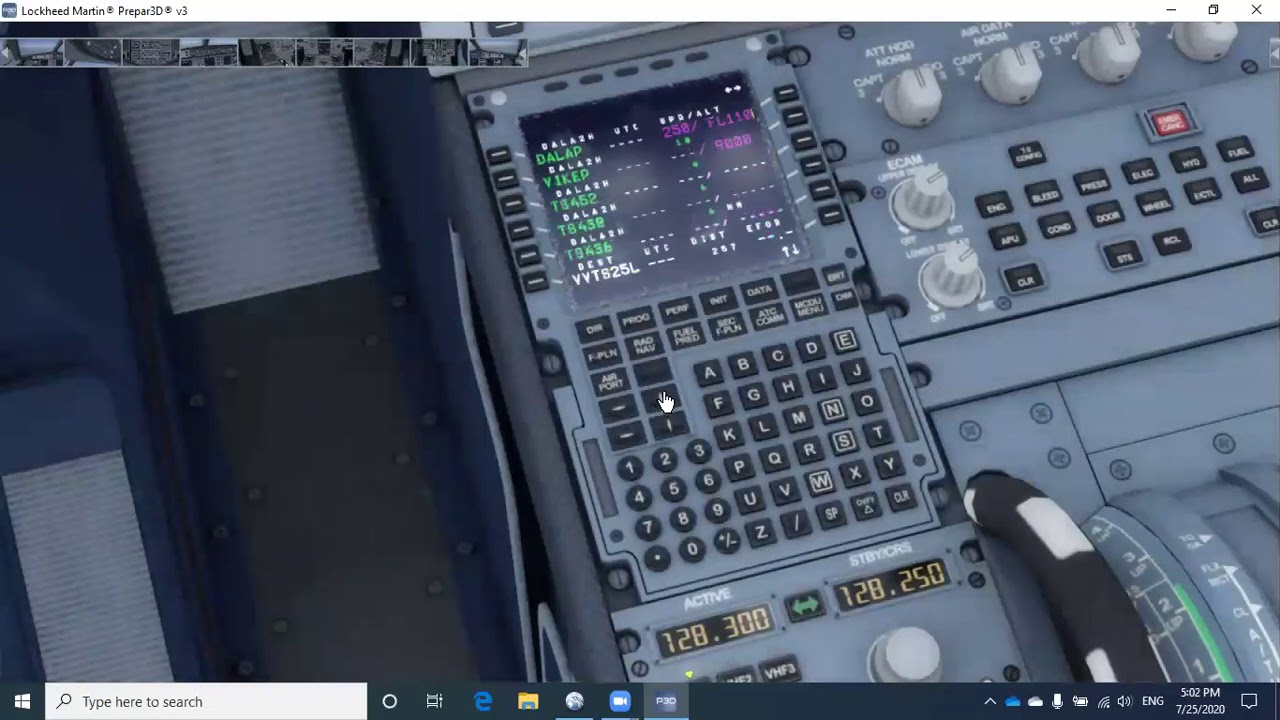The height and width of the screenshot is (720, 1280).
Task: Open MCDU INIT page
Action: (718, 300)
